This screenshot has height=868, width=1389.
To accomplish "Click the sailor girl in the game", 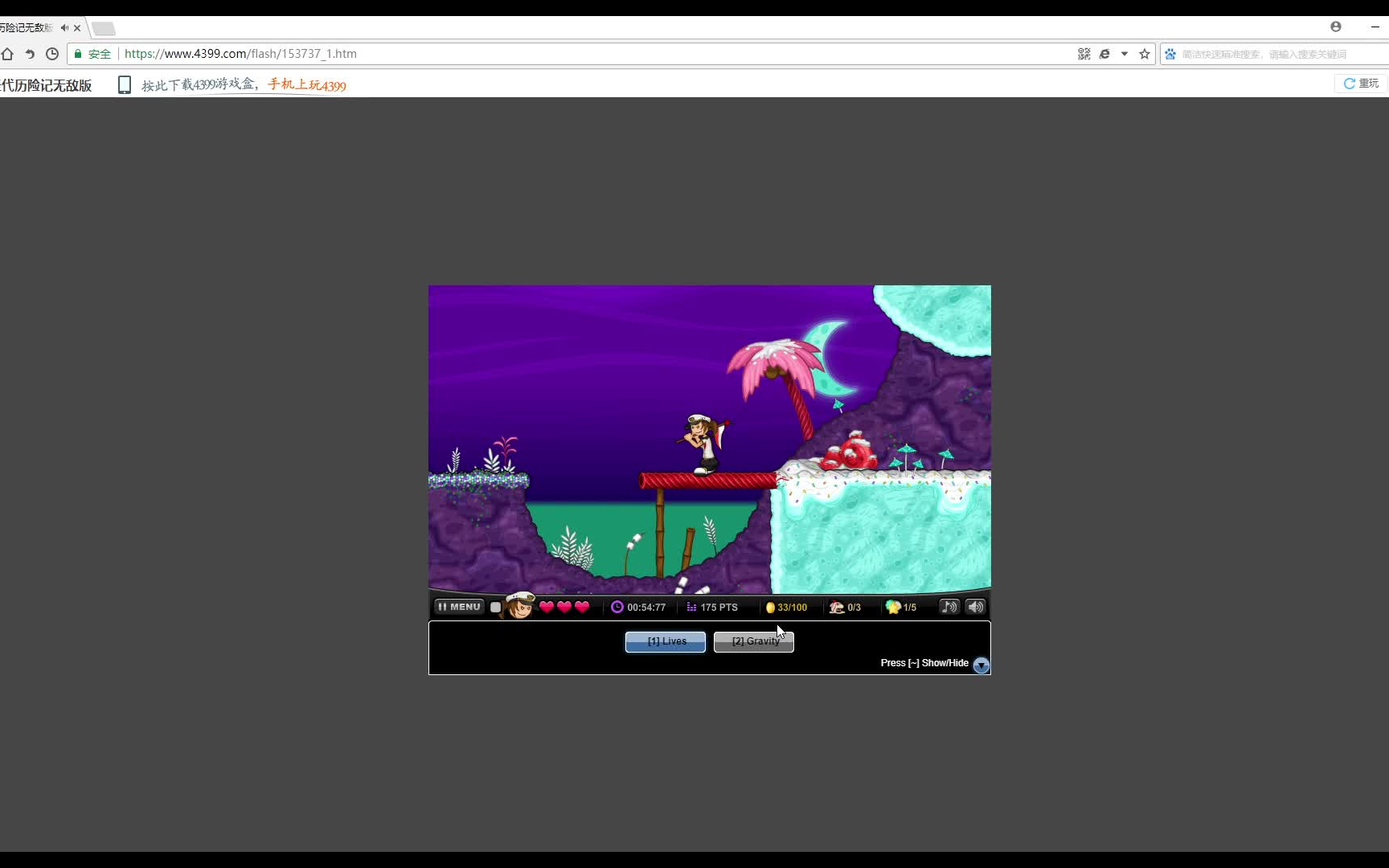I will (703, 444).
